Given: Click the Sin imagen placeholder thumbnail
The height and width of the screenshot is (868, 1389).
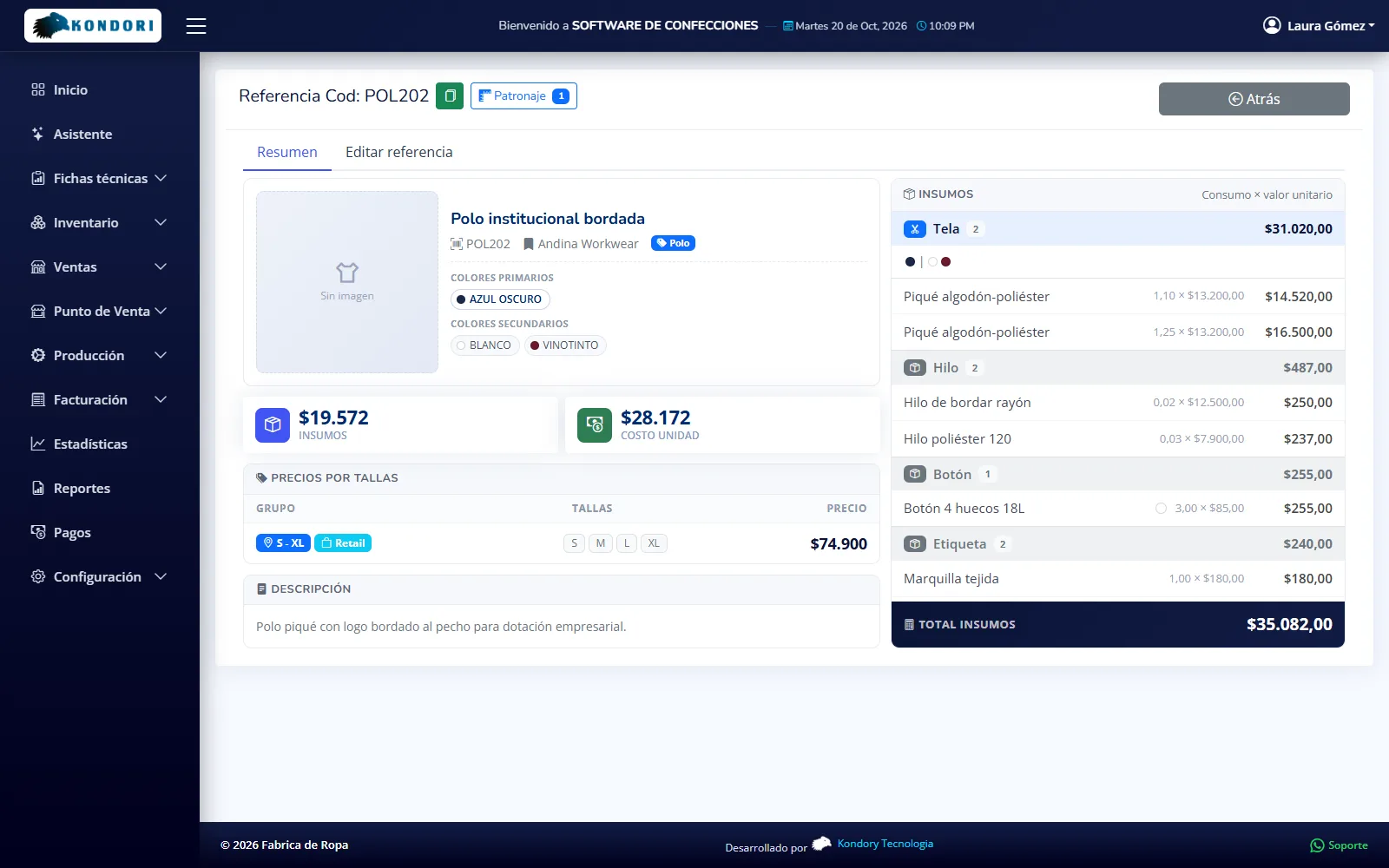Looking at the screenshot, I should coord(347,282).
